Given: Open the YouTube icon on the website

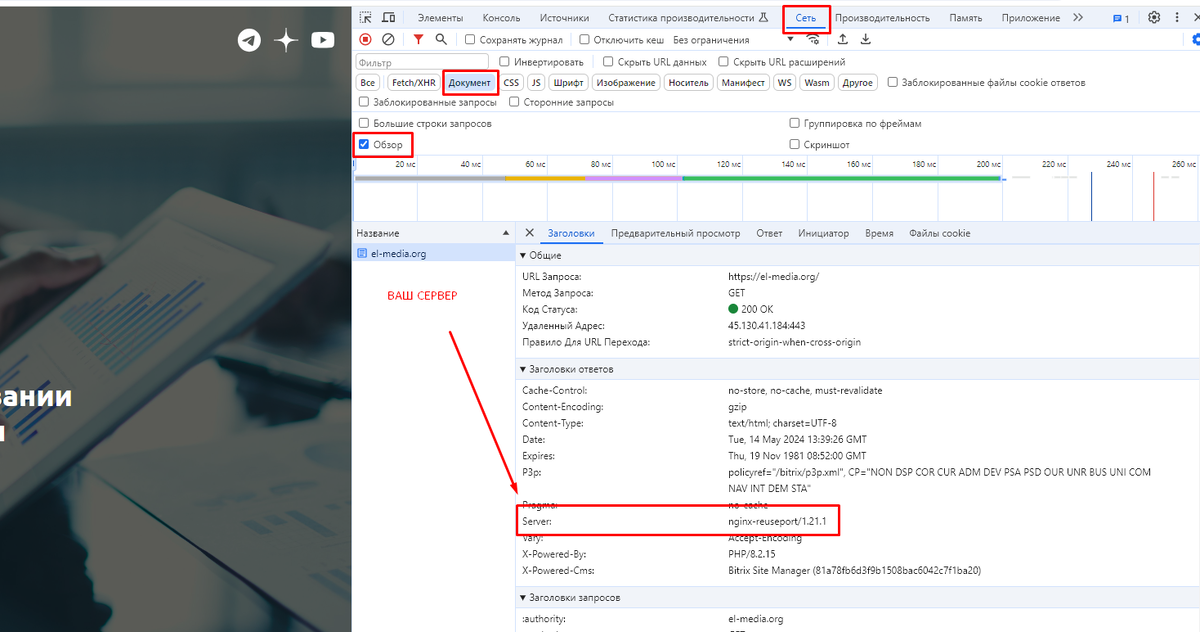Looking at the screenshot, I should click(x=323, y=40).
